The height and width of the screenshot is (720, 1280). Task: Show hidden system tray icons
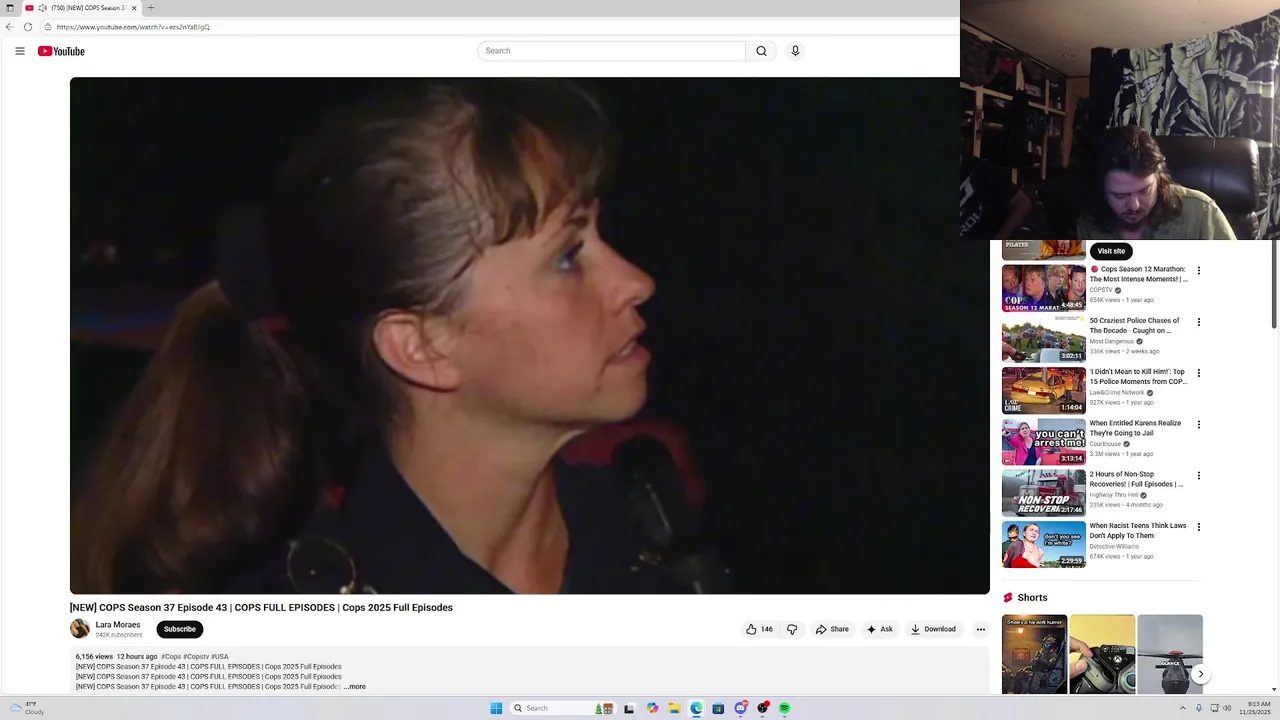click(1182, 708)
